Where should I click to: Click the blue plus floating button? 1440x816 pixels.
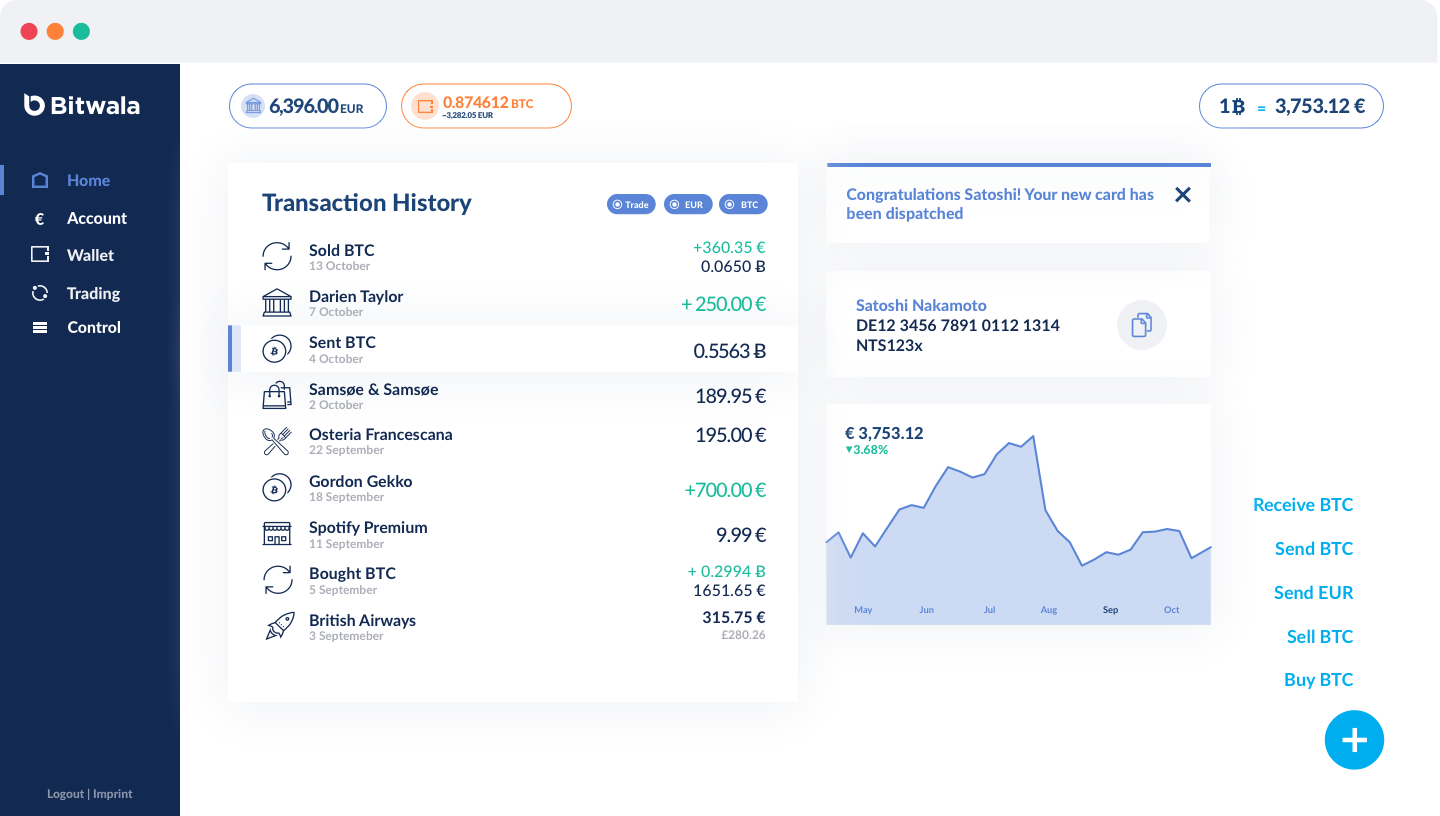1354,740
